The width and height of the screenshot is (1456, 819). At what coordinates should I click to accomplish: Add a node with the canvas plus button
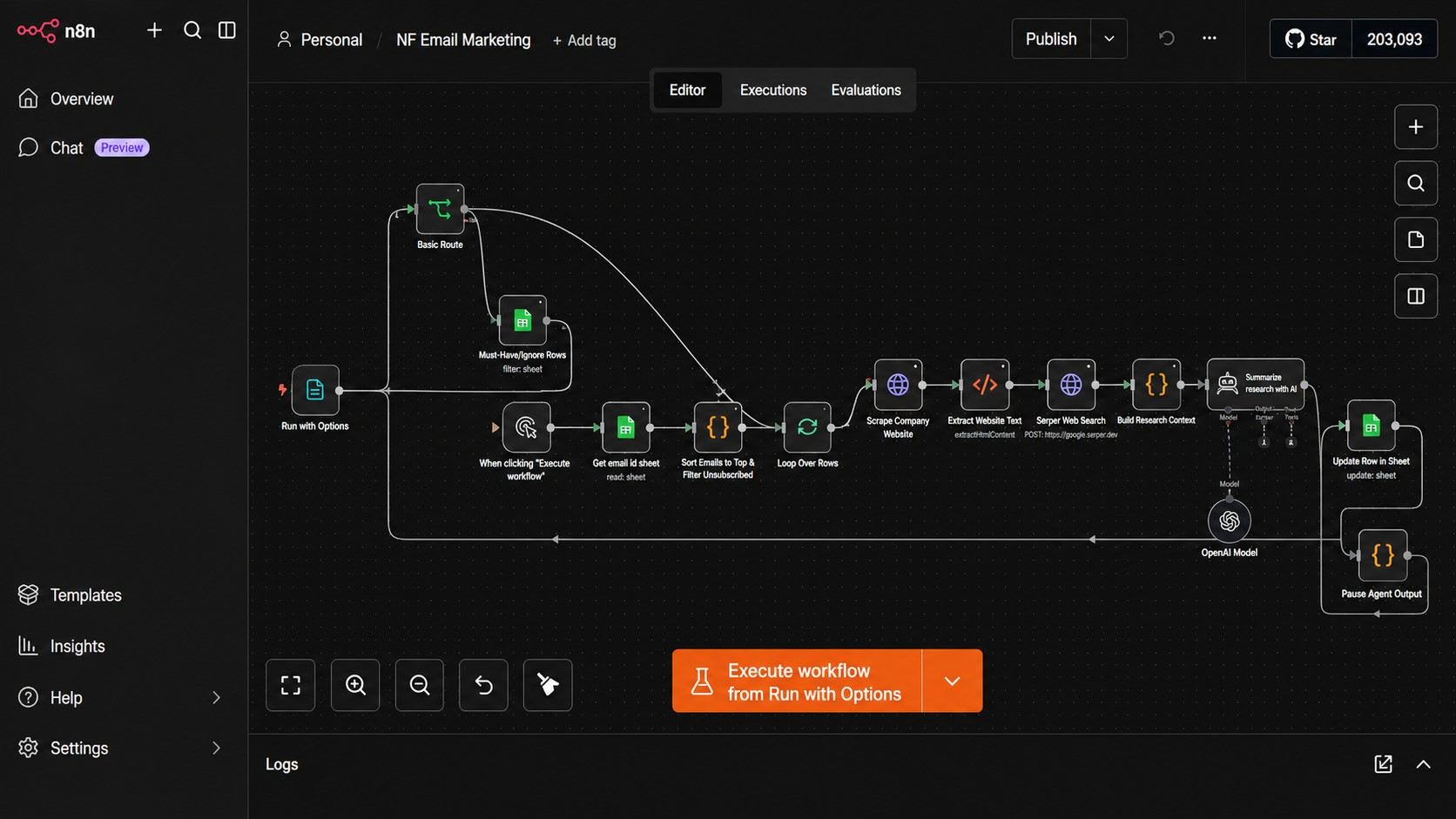pyautogui.click(x=1416, y=127)
